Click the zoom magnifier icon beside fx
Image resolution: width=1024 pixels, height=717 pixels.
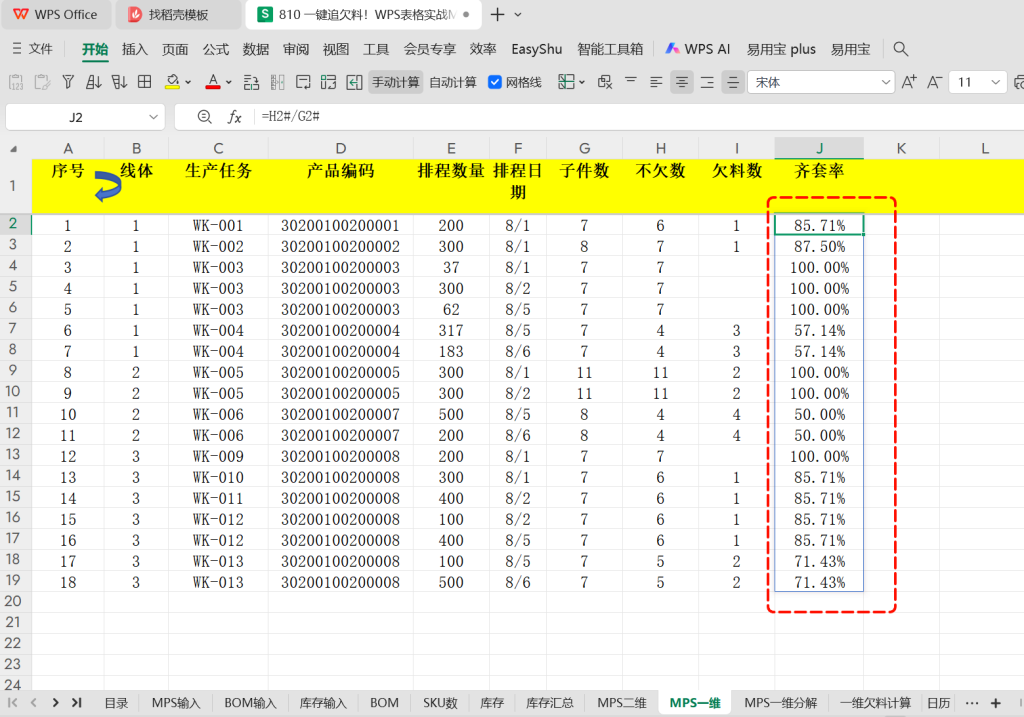[x=204, y=117]
